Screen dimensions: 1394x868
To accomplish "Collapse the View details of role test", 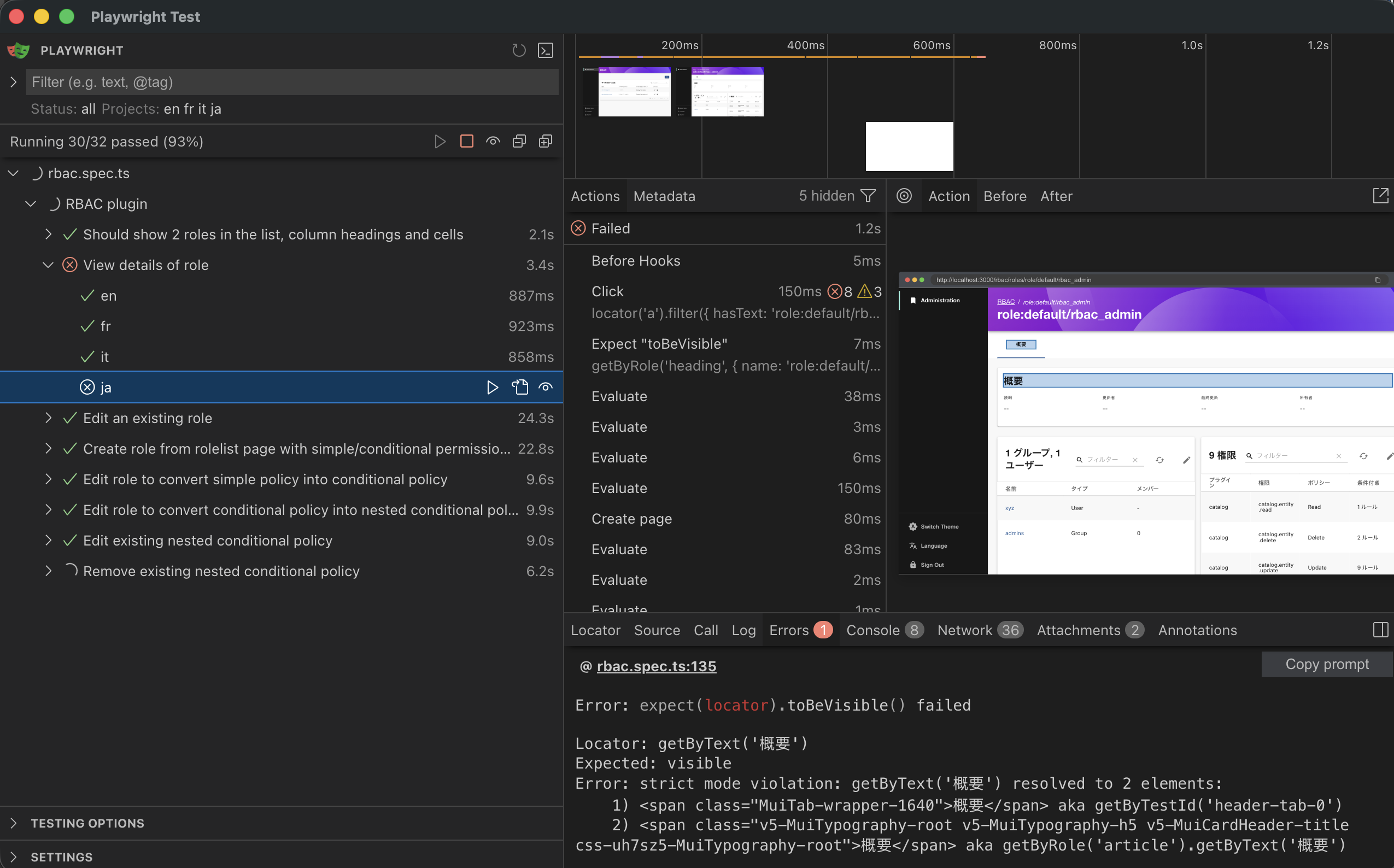I will pyautogui.click(x=48, y=265).
